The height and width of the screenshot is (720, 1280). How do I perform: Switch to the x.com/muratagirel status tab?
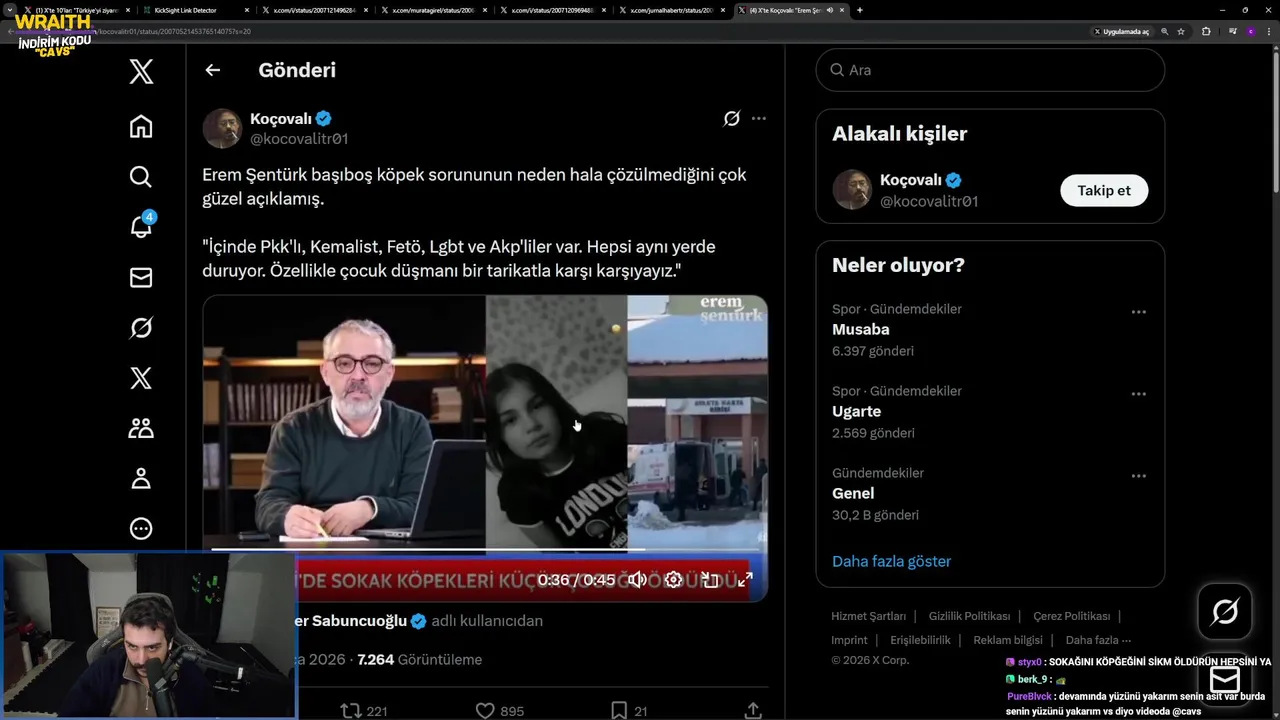pyautogui.click(x=433, y=10)
